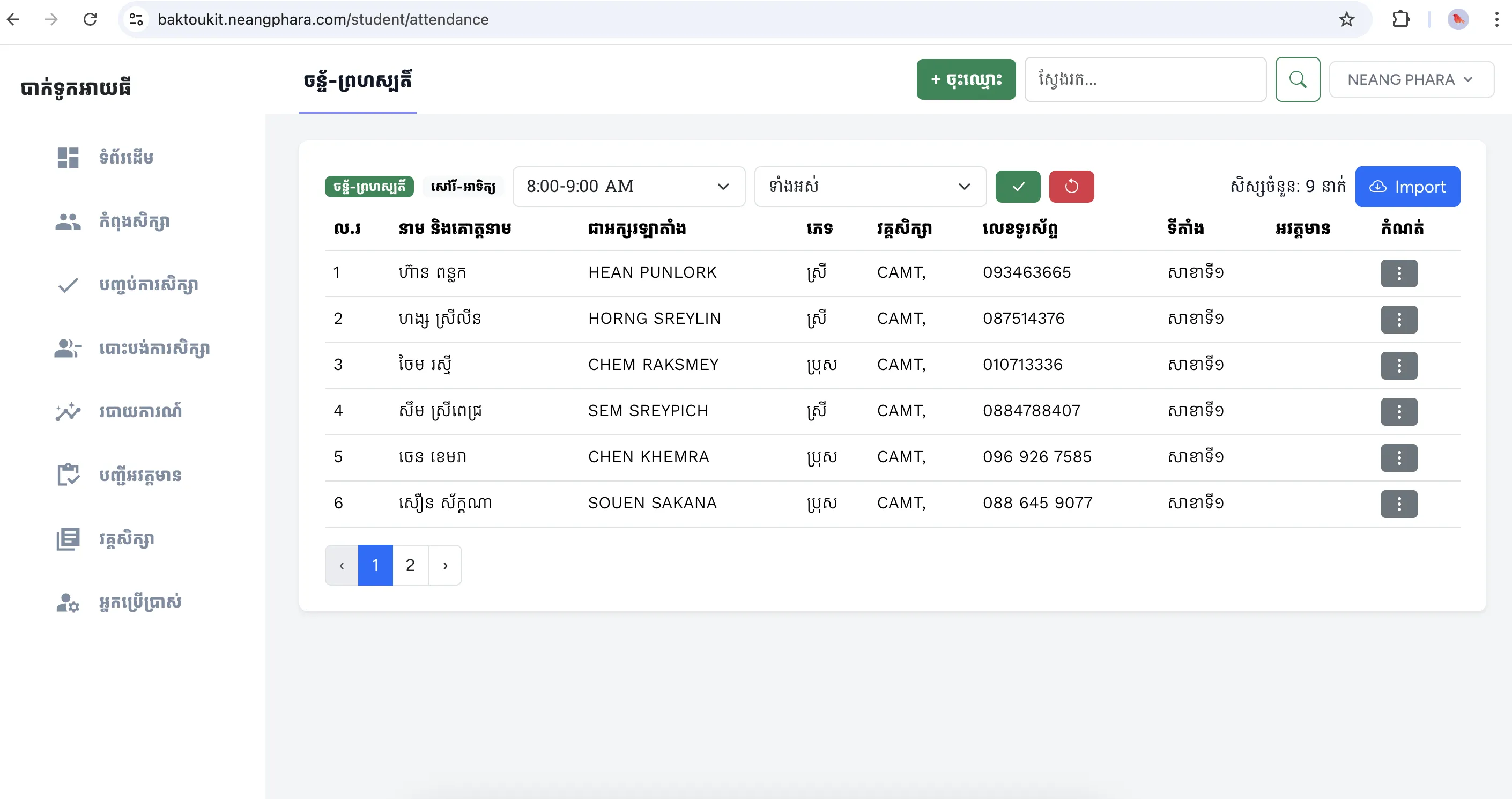
Task: Click the report chart icon in sidebar
Action: pyautogui.click(x=68, y=411)
